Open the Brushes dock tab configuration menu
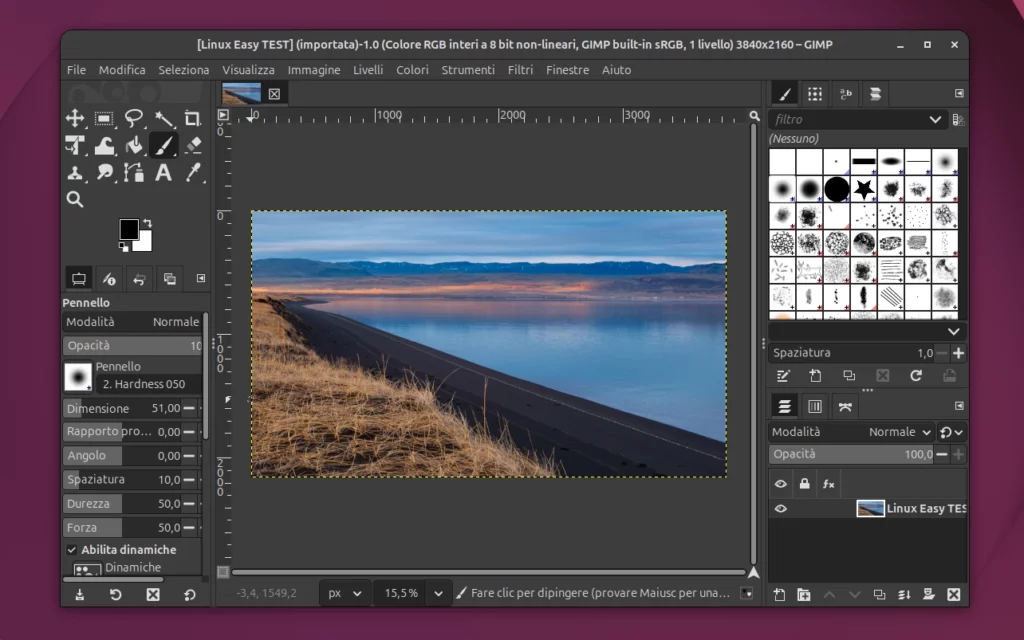The image size is (1024, 640). pyautogui.click(x=959, y=93)
